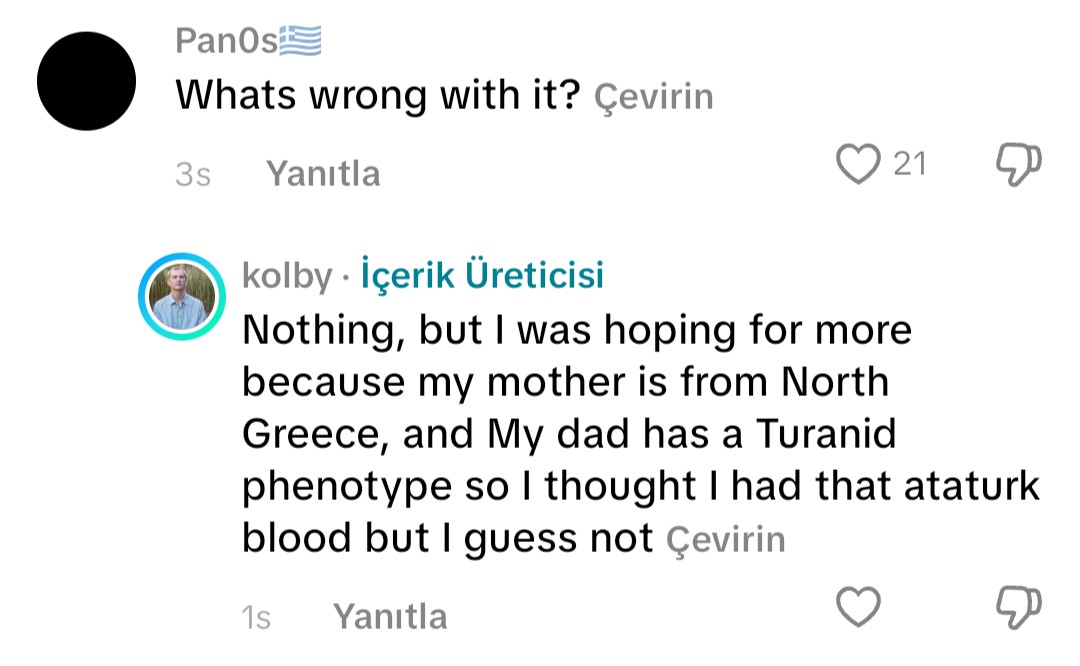
Task: Open kolby's profile picture
Action: pyautogui.click(x=181, y=297)
